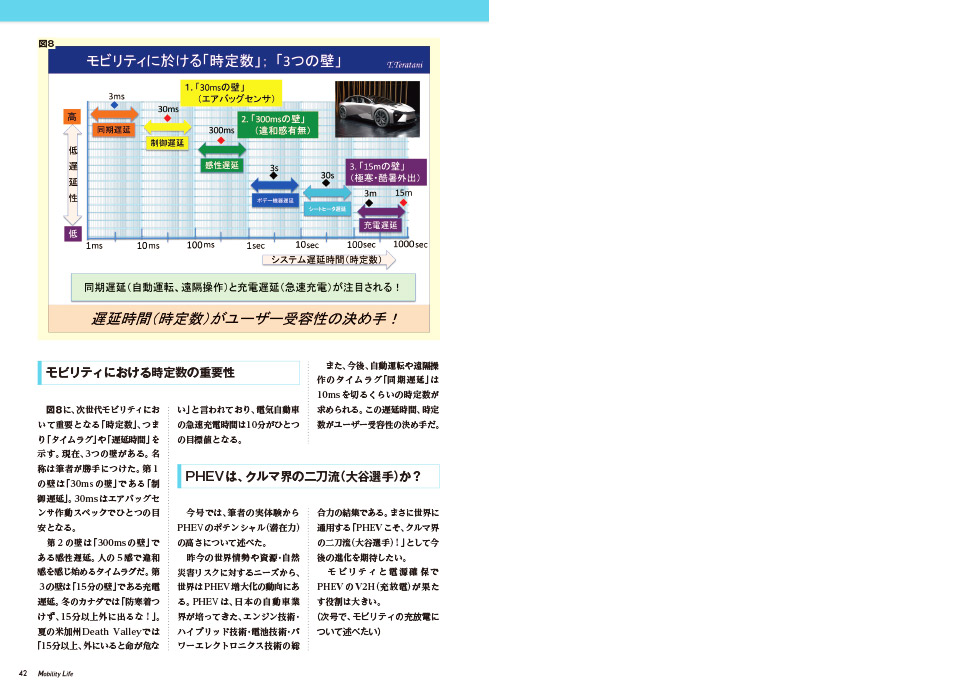
Task: Click the purple 低 label box
Action: [72, 233]
